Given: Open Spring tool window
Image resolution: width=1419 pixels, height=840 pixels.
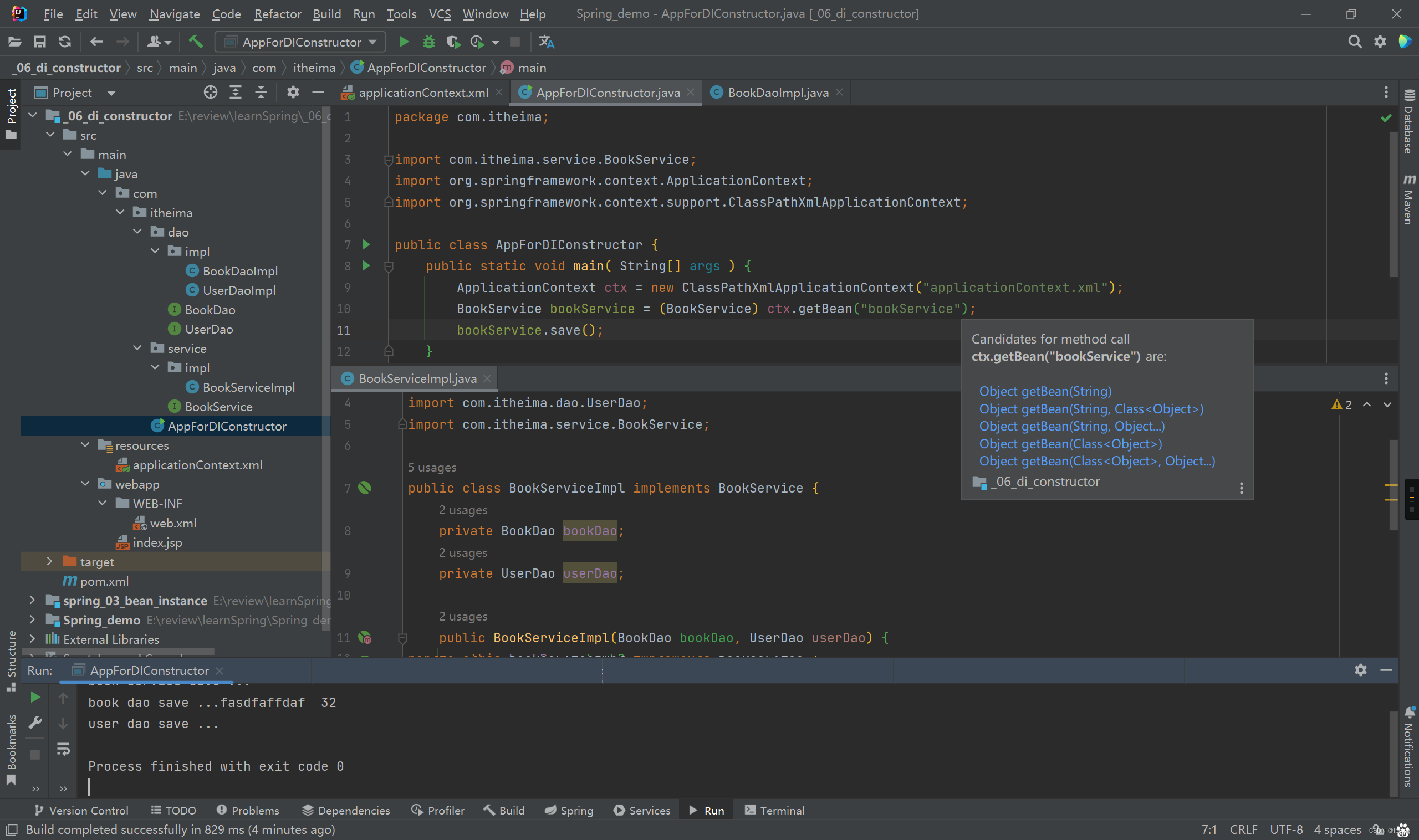Looking at the screenshot, I should click(x=569, y=811).
